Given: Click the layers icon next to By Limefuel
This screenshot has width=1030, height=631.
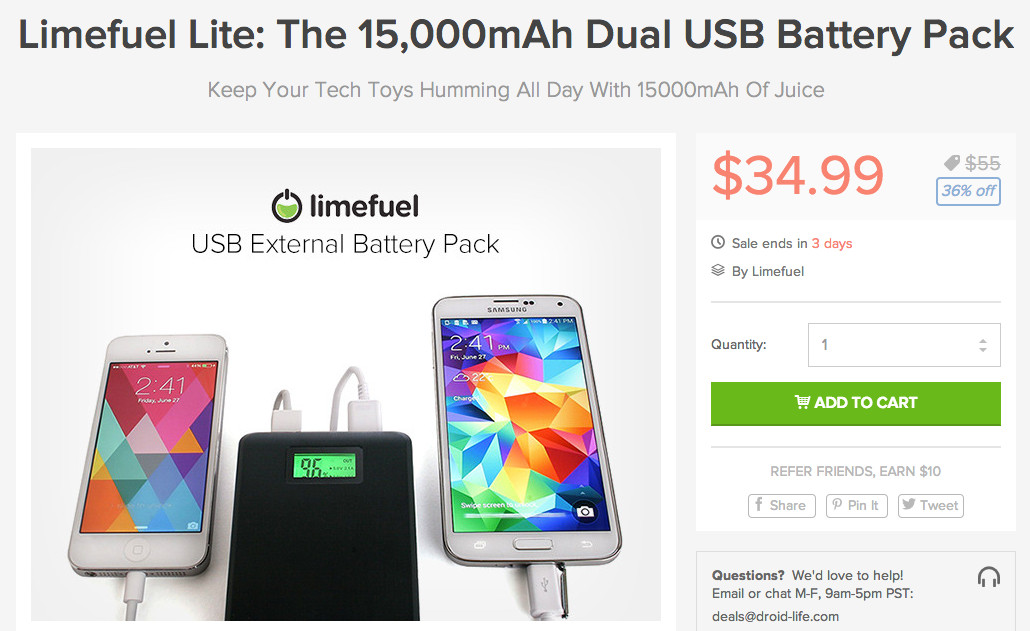Looking at the screenshot, I should tap(718, 270).
